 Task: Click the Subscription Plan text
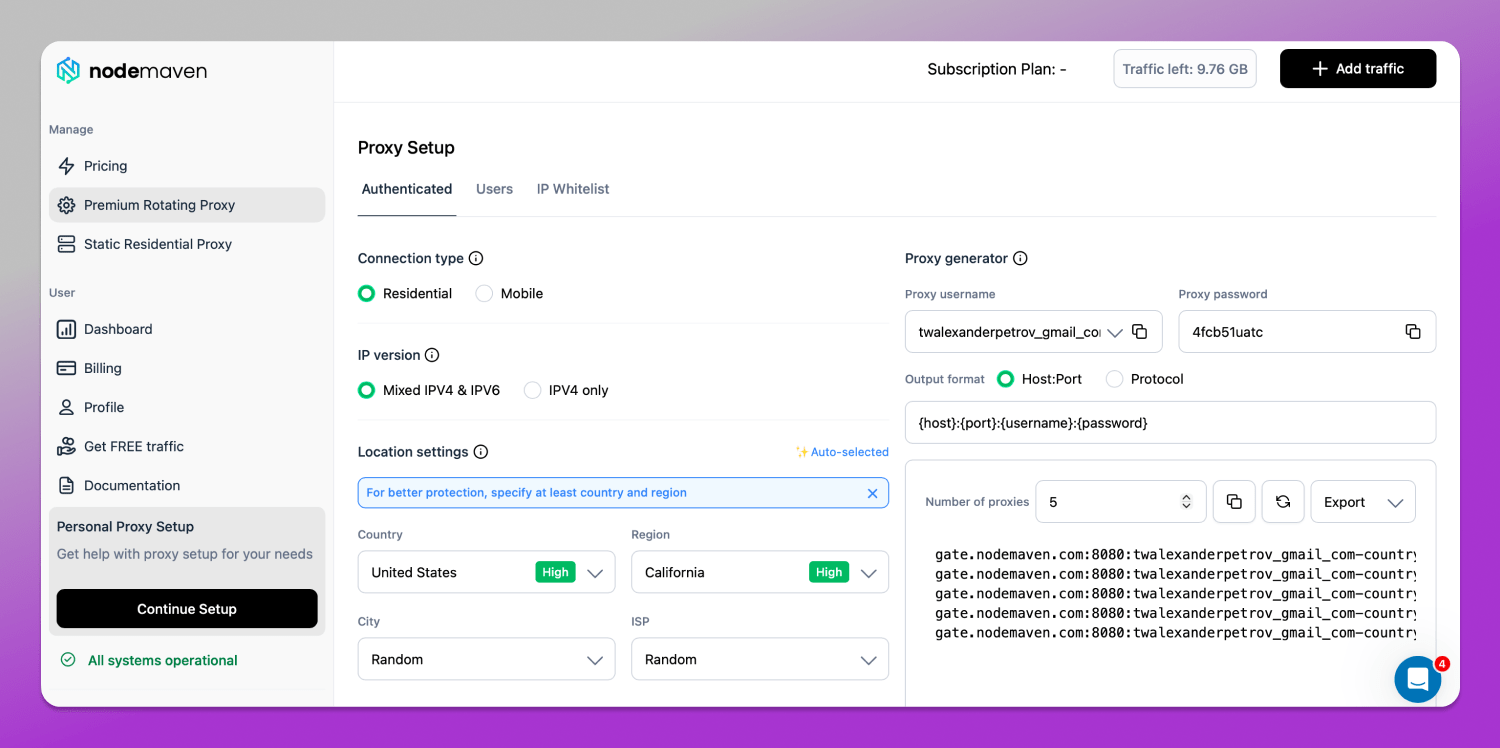[997, 69]
